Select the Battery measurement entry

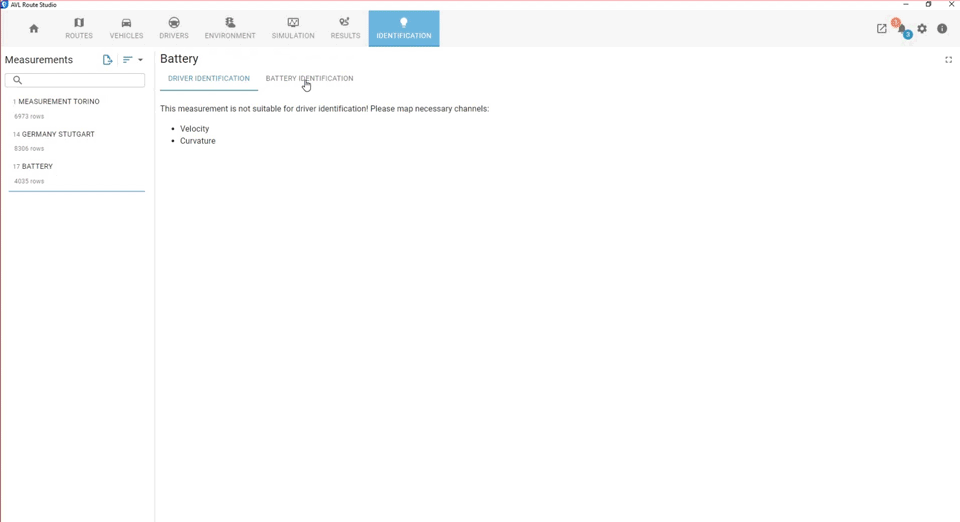pyautogui.click(x=77, y=173)
